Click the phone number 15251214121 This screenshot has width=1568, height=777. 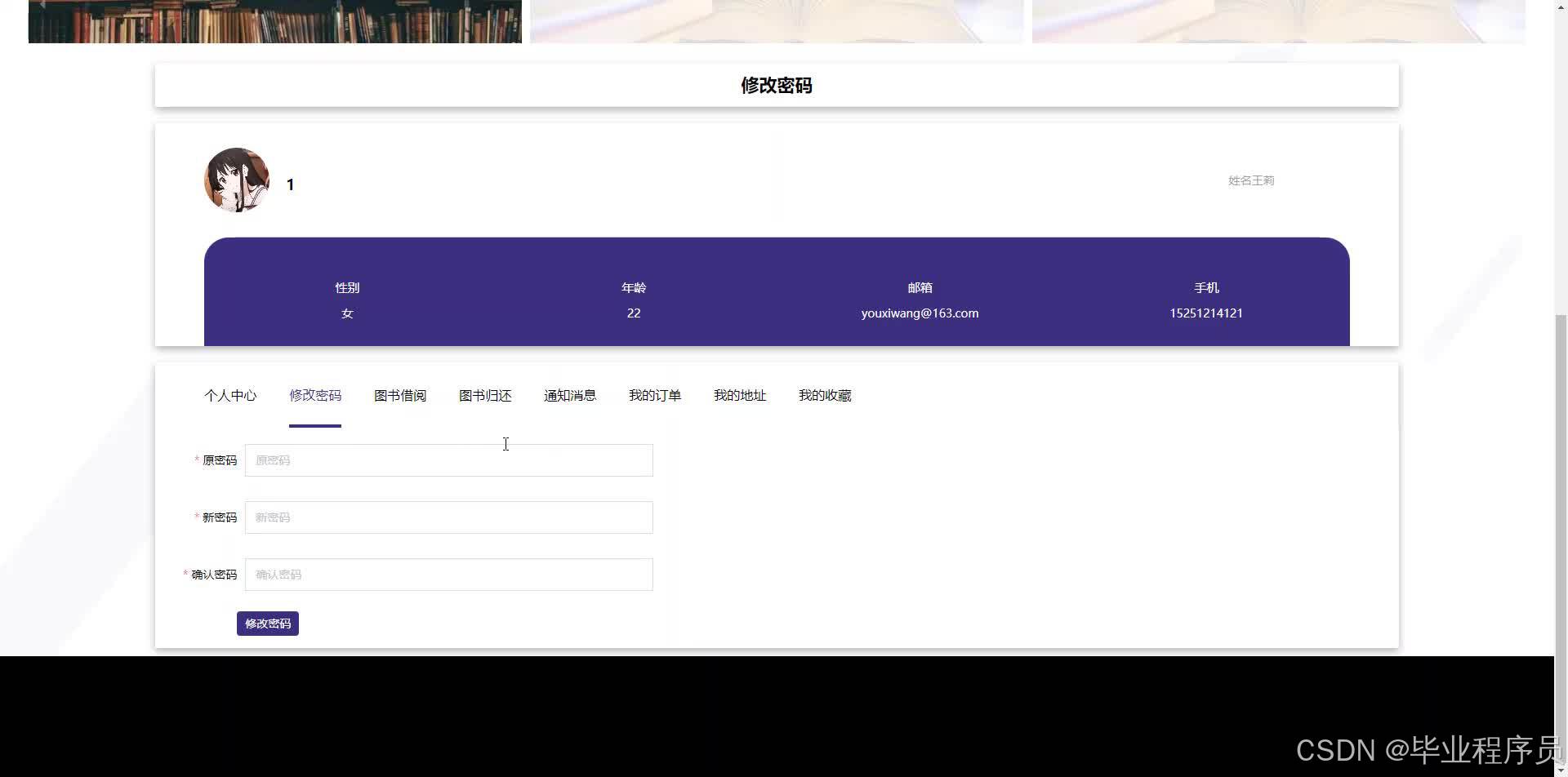(x=1206, y=313)
